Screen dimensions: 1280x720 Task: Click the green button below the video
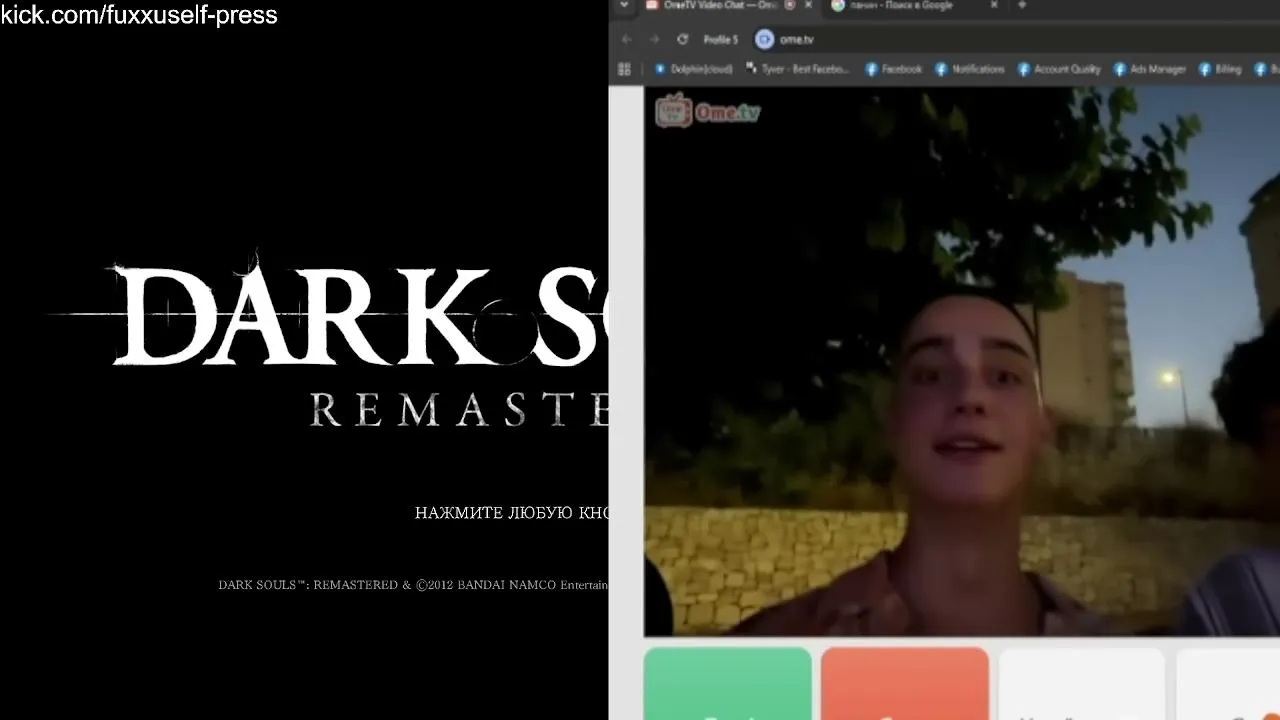pyautogui.click(x=727, y=684)
